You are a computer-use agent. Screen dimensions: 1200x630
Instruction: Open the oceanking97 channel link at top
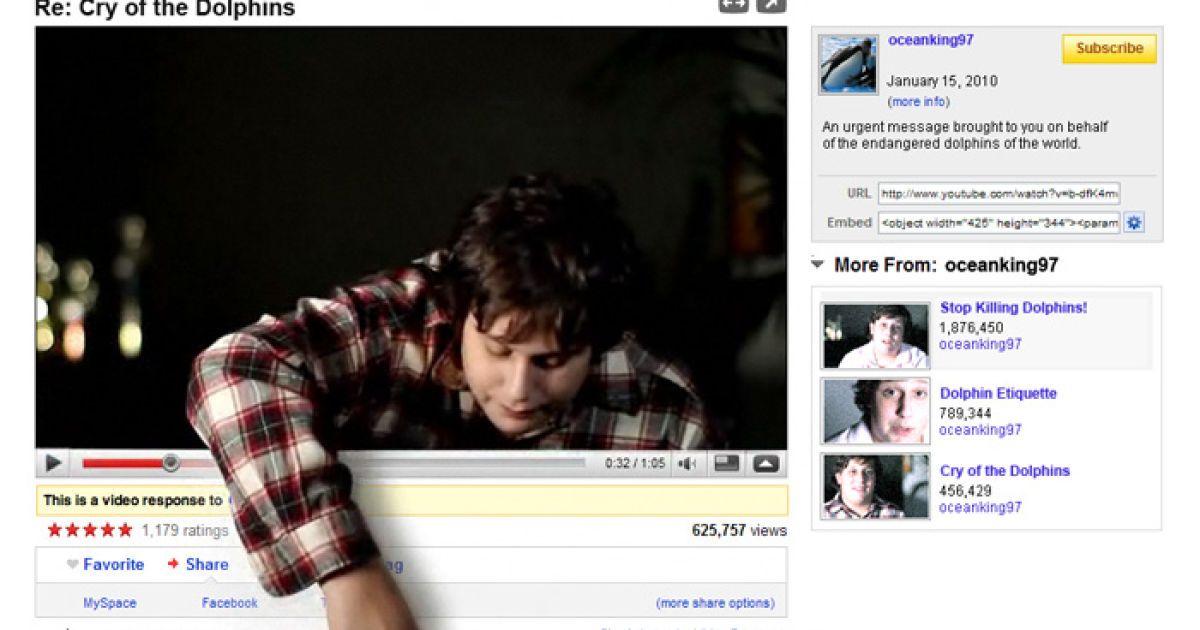(930, 40)
